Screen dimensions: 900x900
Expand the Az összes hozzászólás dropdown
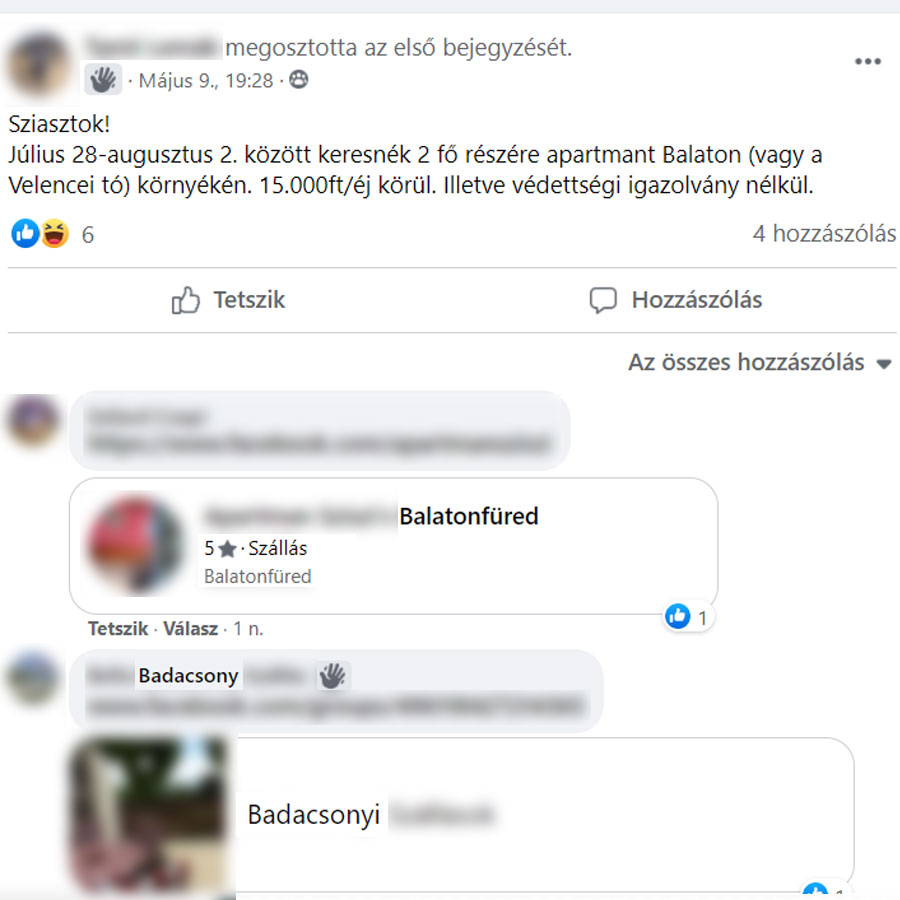click(x=759, y=363)
